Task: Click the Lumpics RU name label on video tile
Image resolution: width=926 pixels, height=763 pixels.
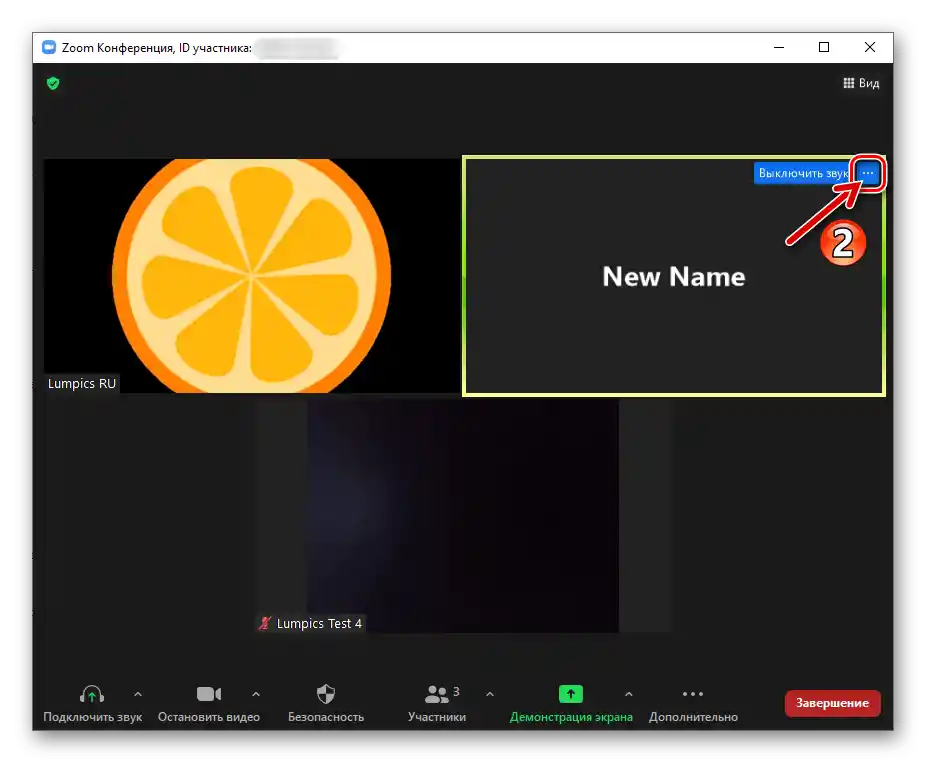Action: (82, 383)
